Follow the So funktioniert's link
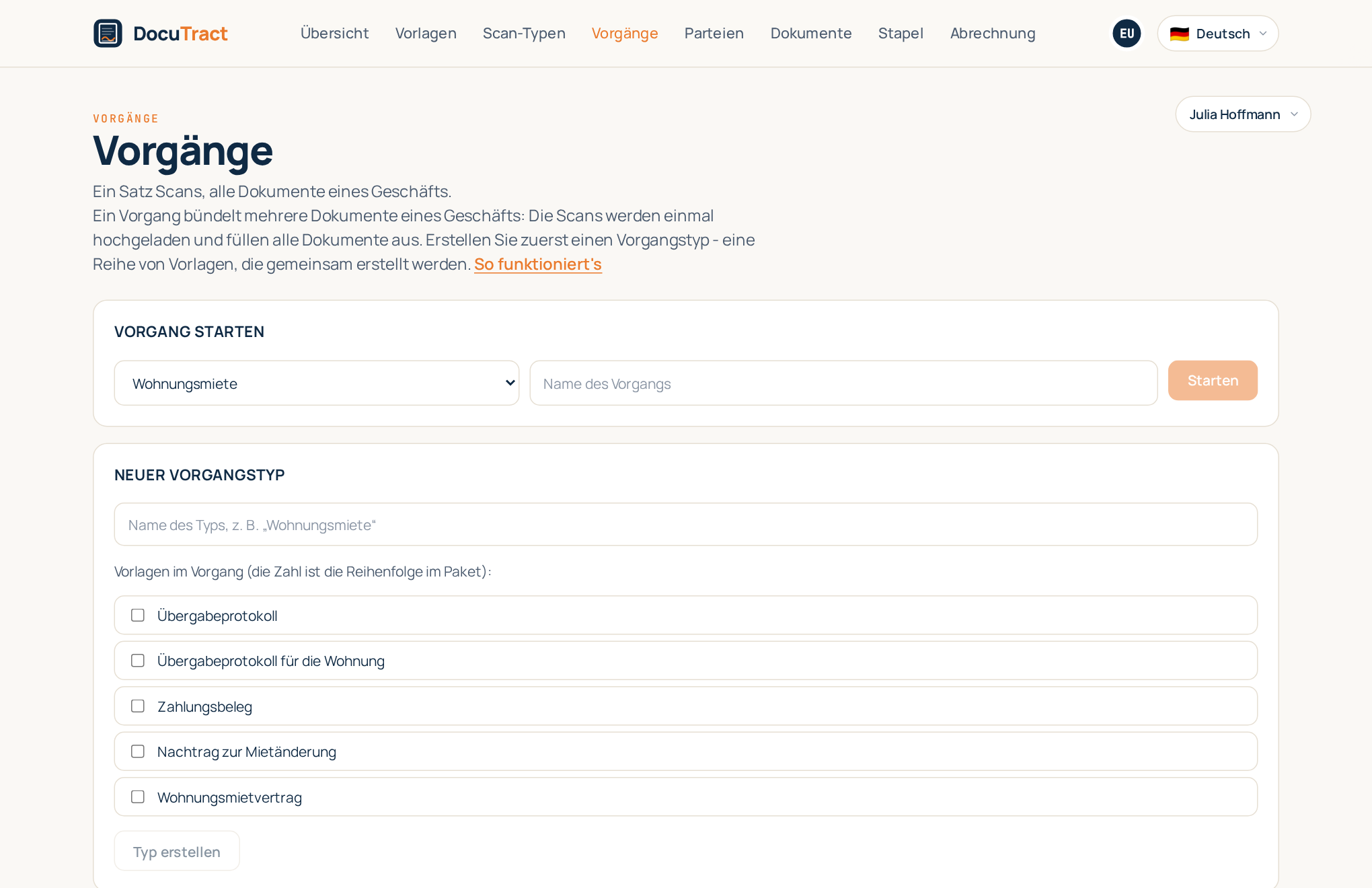 (538, 264)
